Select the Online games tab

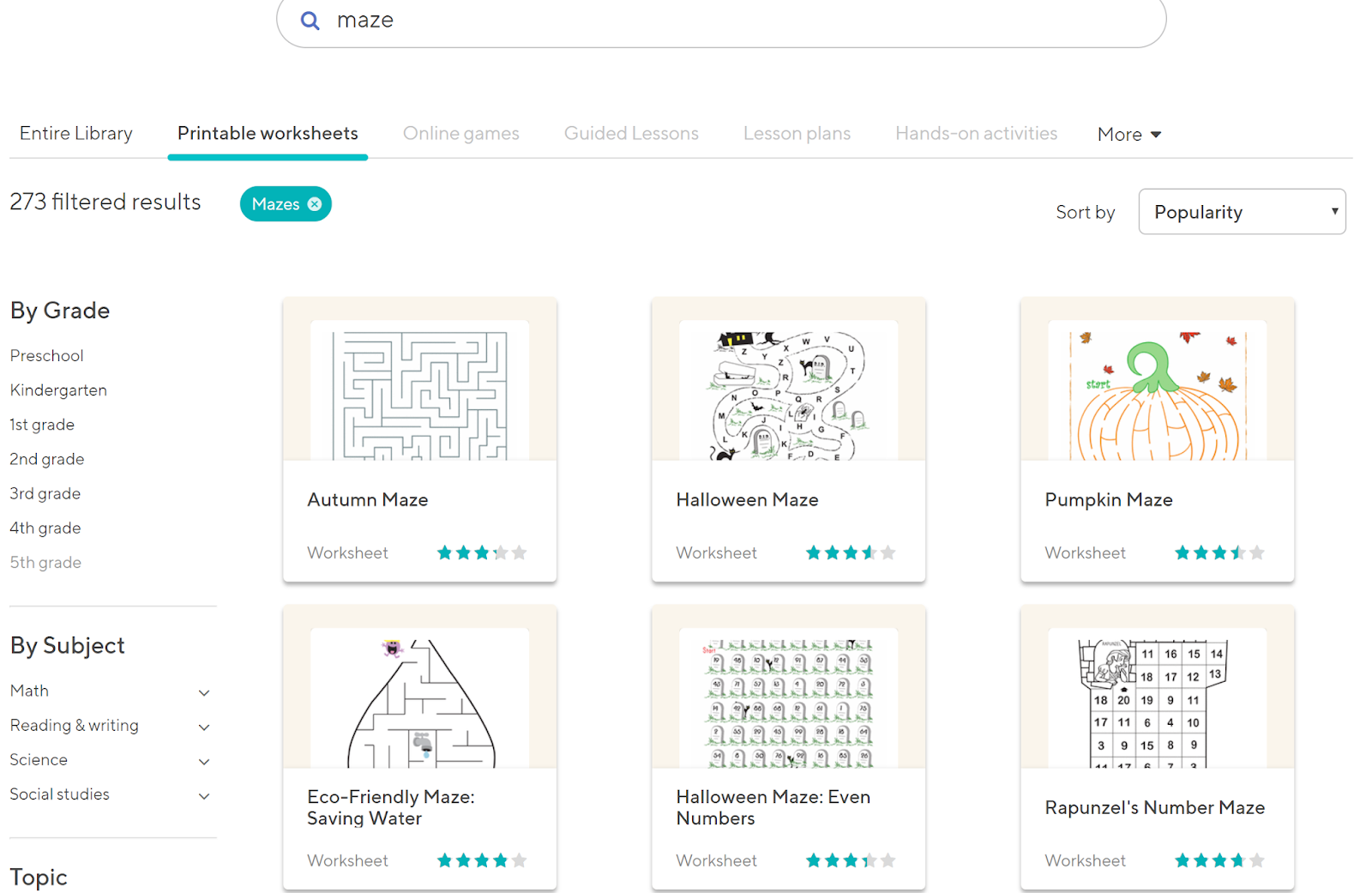[460, 134]
